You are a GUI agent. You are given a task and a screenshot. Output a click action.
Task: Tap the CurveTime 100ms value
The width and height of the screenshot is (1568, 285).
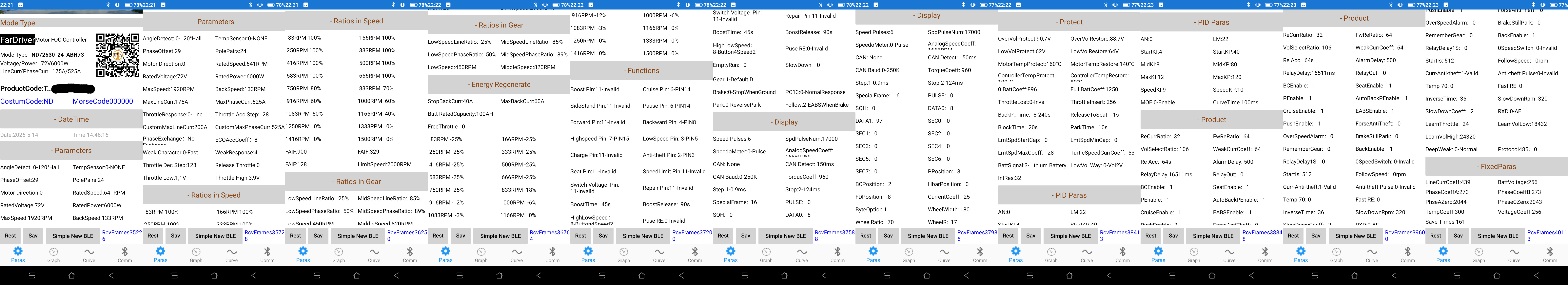[x=1236, y=102]
